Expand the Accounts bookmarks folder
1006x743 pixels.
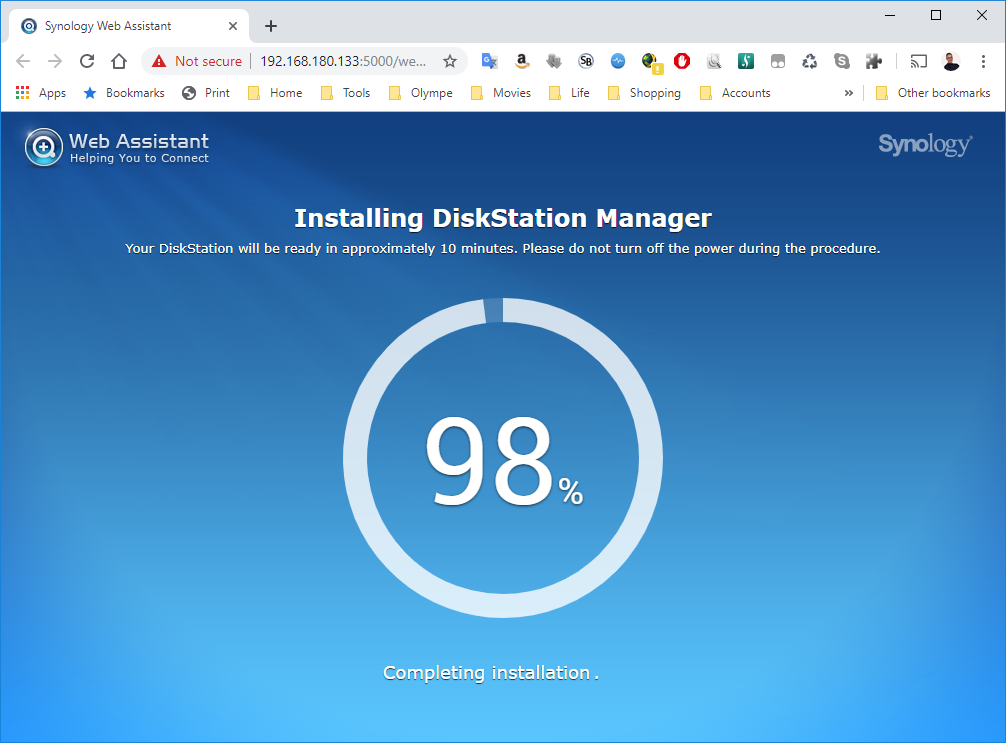coord(735,93)
